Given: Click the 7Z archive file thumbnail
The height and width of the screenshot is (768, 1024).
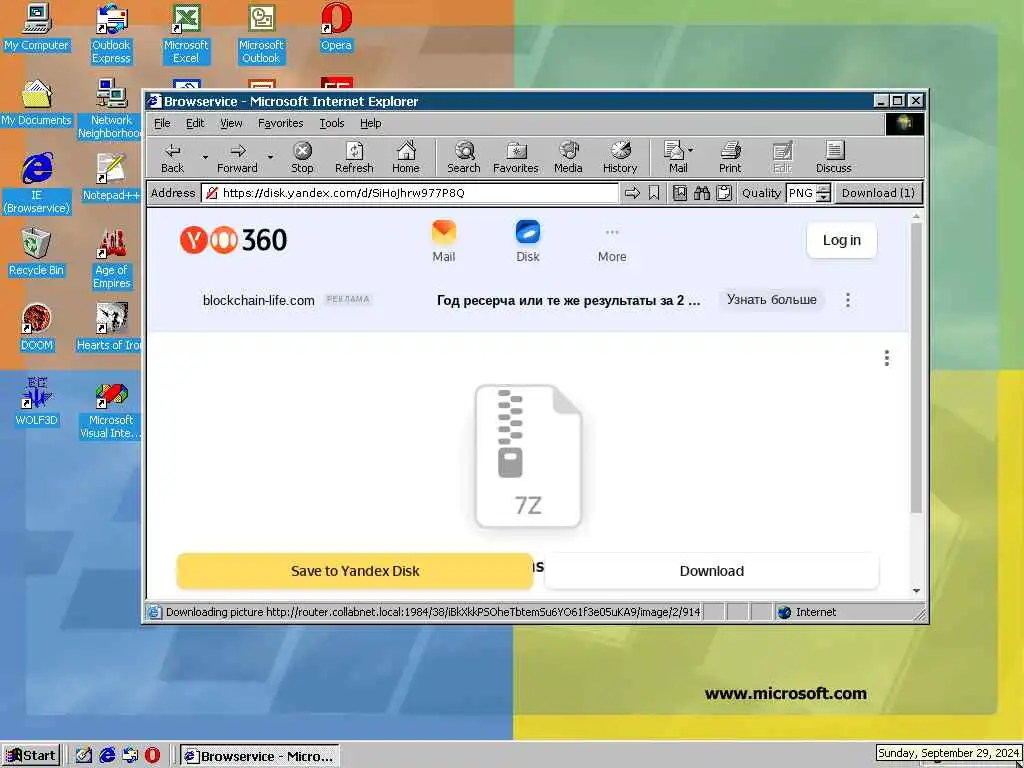Looking at the screenshot, I should coord(528,456).
